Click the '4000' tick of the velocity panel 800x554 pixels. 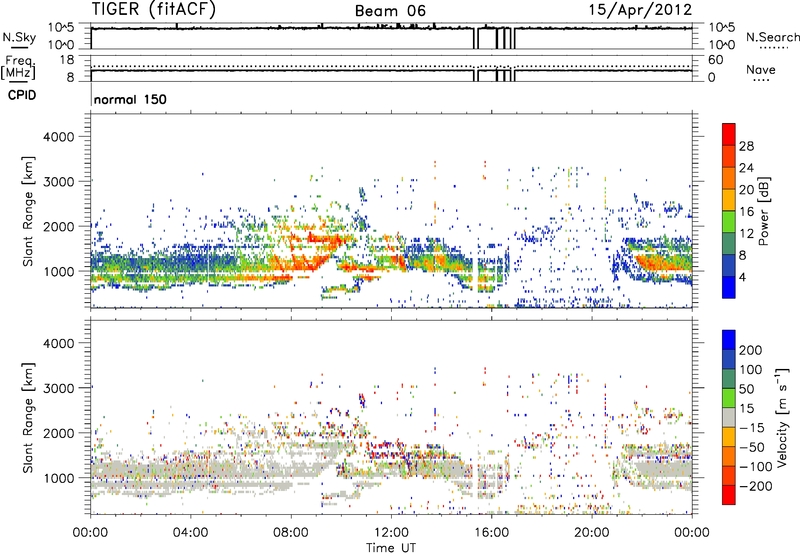click(x=59, y=343)
